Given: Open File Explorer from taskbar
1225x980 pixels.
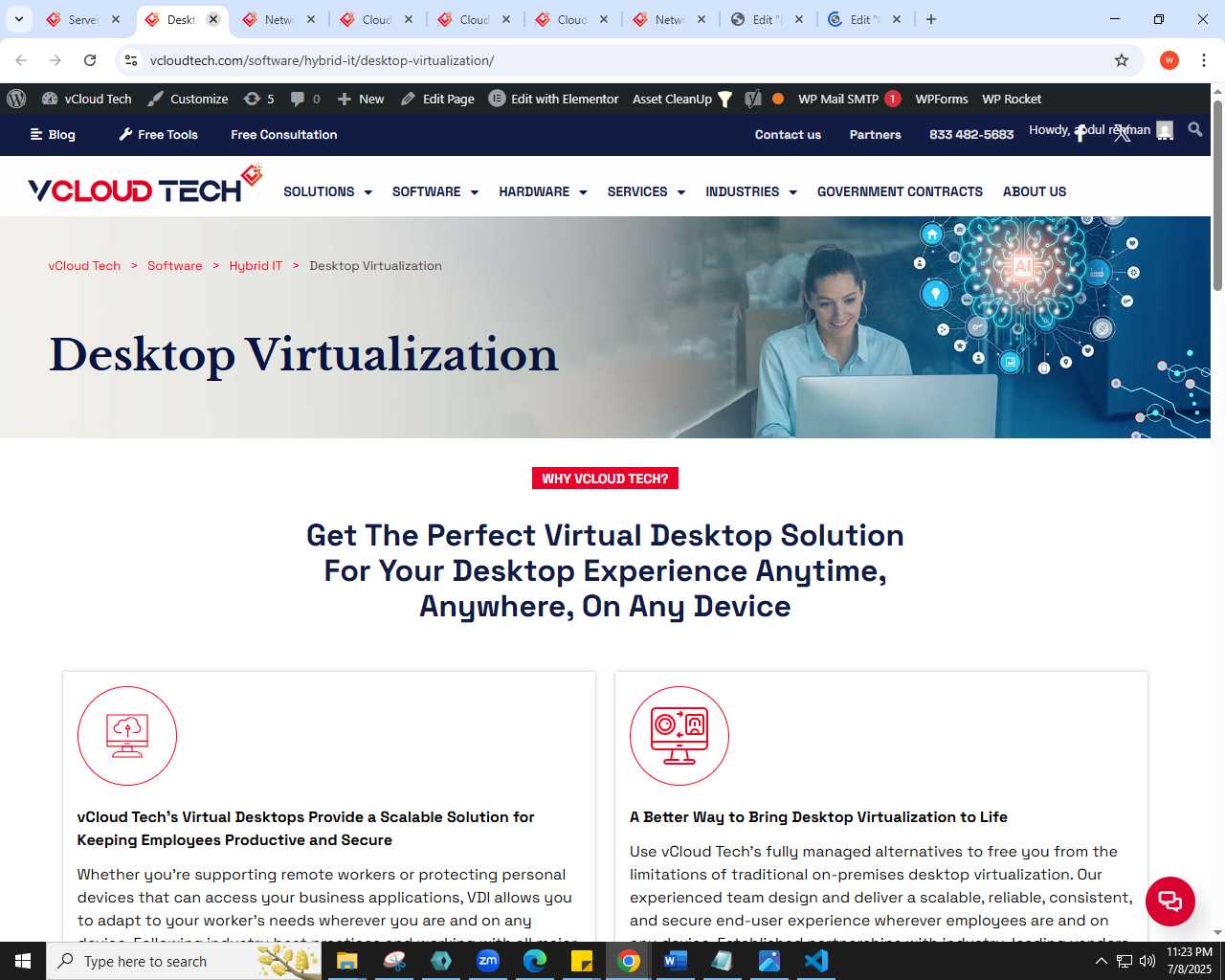Looking at the screenshot, I should click(x=346, y=961).
